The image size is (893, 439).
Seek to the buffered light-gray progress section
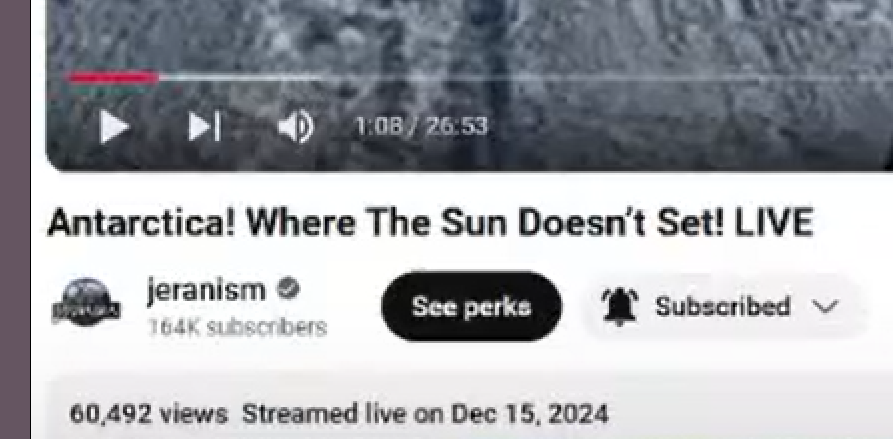tap(239, 78)
